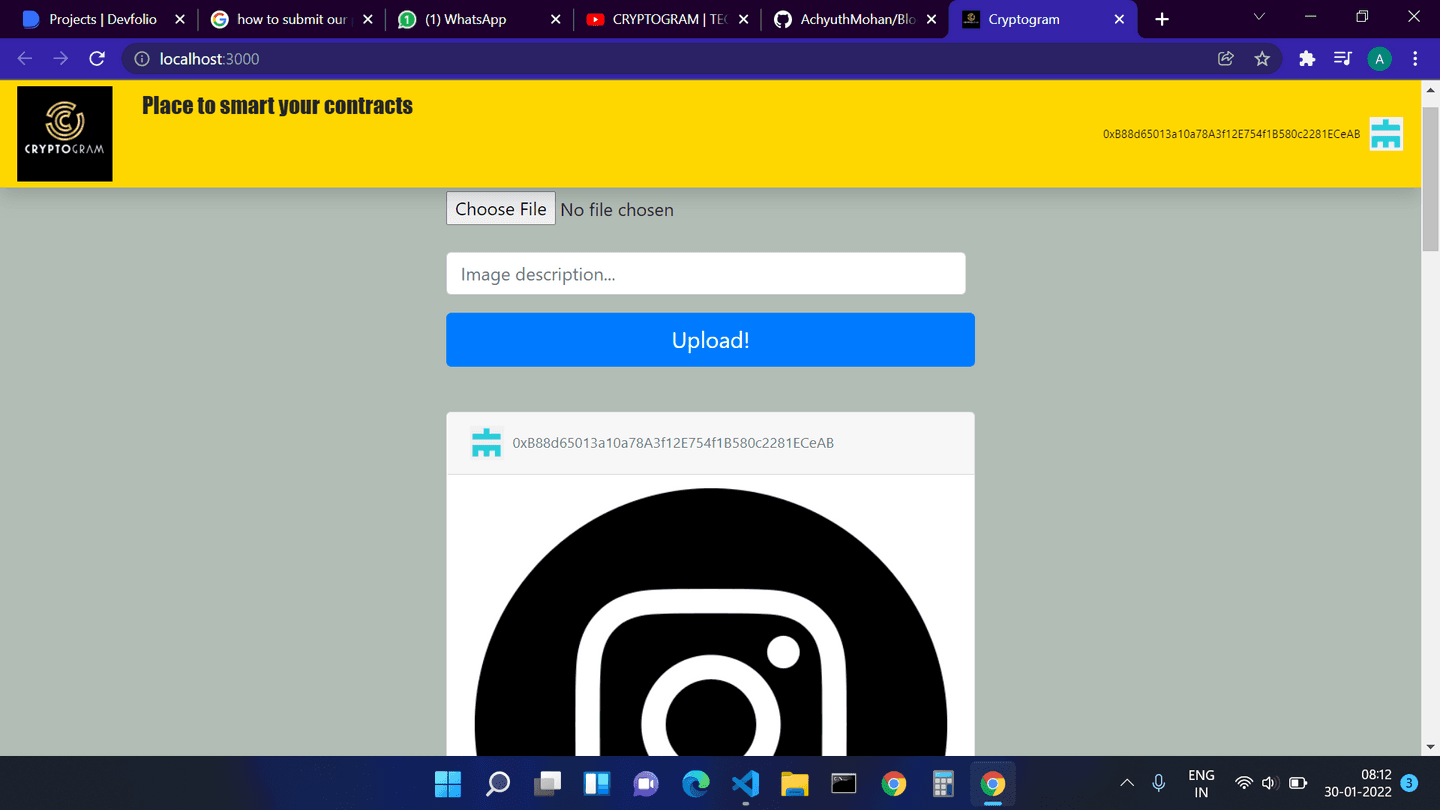Reload the localhost page
The height and width of the screenshot is (810, 1440).
[x=97, y=59]
